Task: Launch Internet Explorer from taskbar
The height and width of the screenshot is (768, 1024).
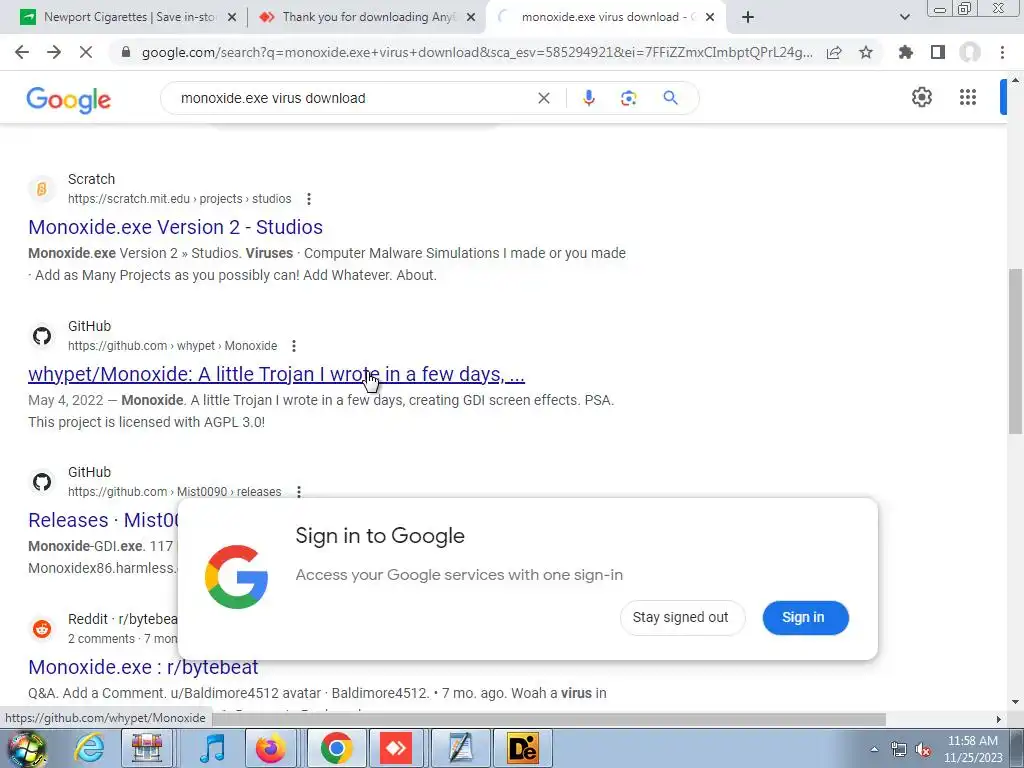Action: click(x=88, y=748)
